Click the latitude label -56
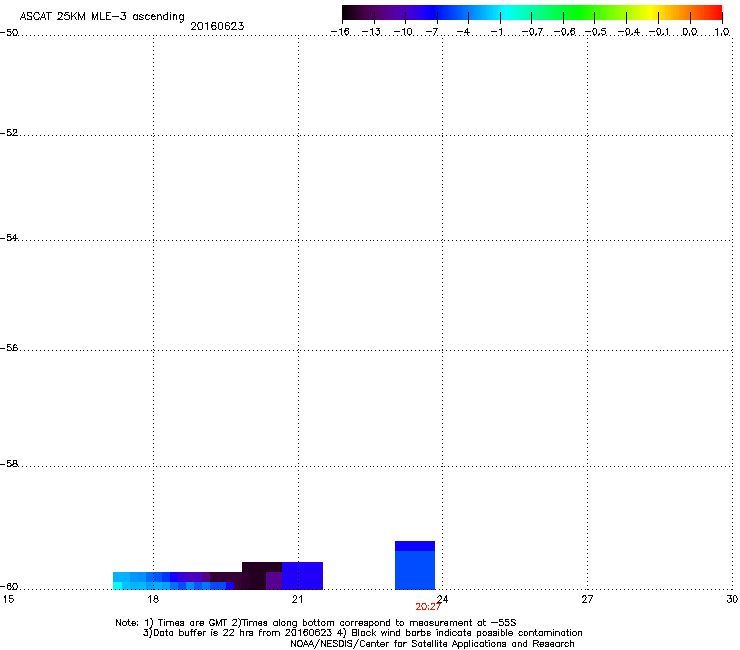Viewport: 740px width, 650px height. [x=9, y=347]
